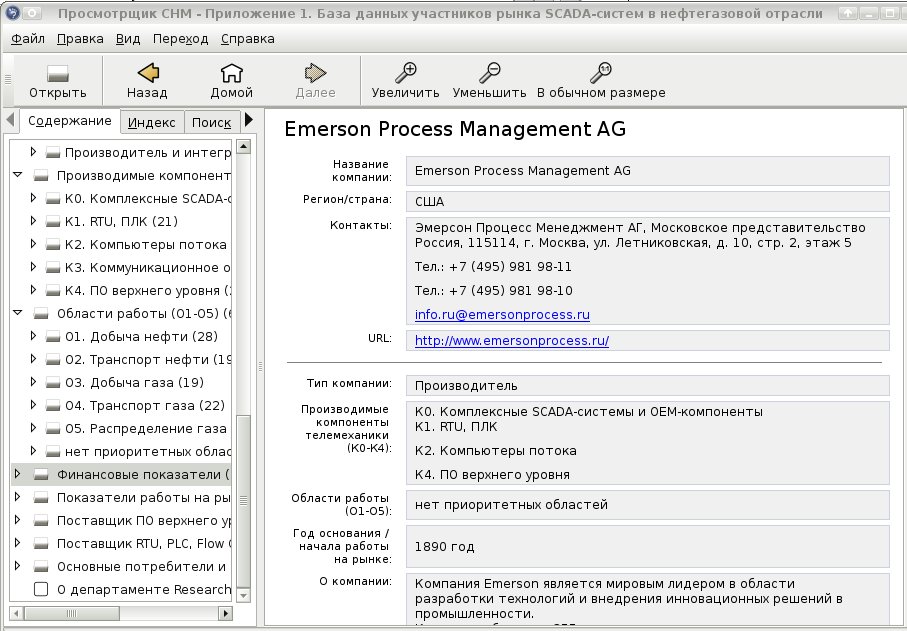Select the Содержание tab
The height and width of the screenshot is (631, 907).
point(69,121)
